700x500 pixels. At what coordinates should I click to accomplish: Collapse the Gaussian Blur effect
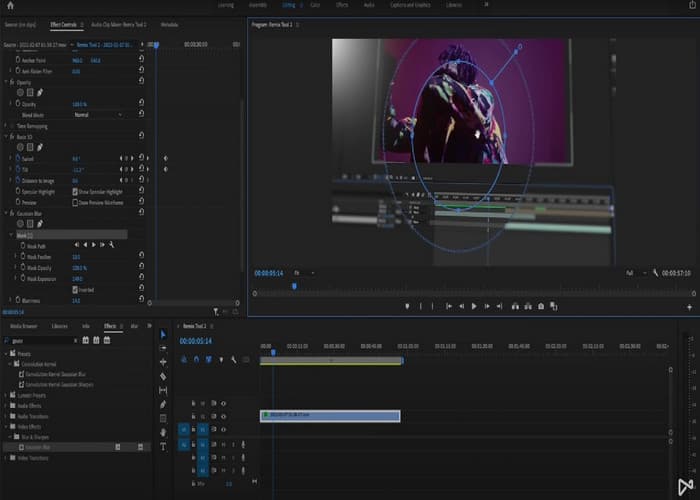6,213
